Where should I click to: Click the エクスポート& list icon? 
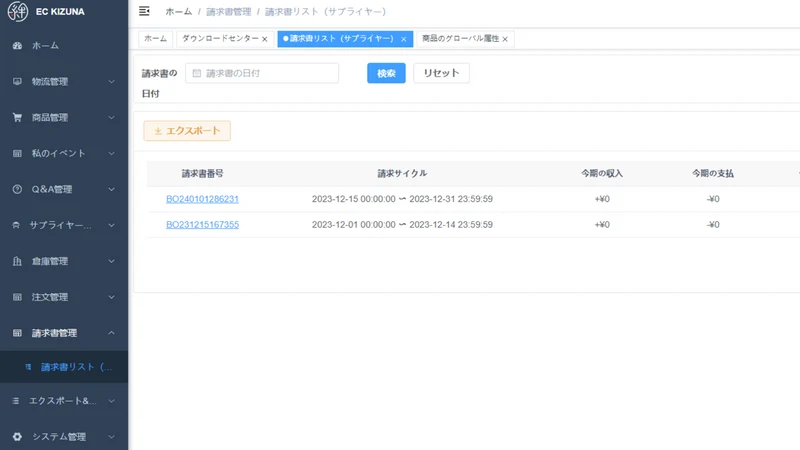point(16,401)
